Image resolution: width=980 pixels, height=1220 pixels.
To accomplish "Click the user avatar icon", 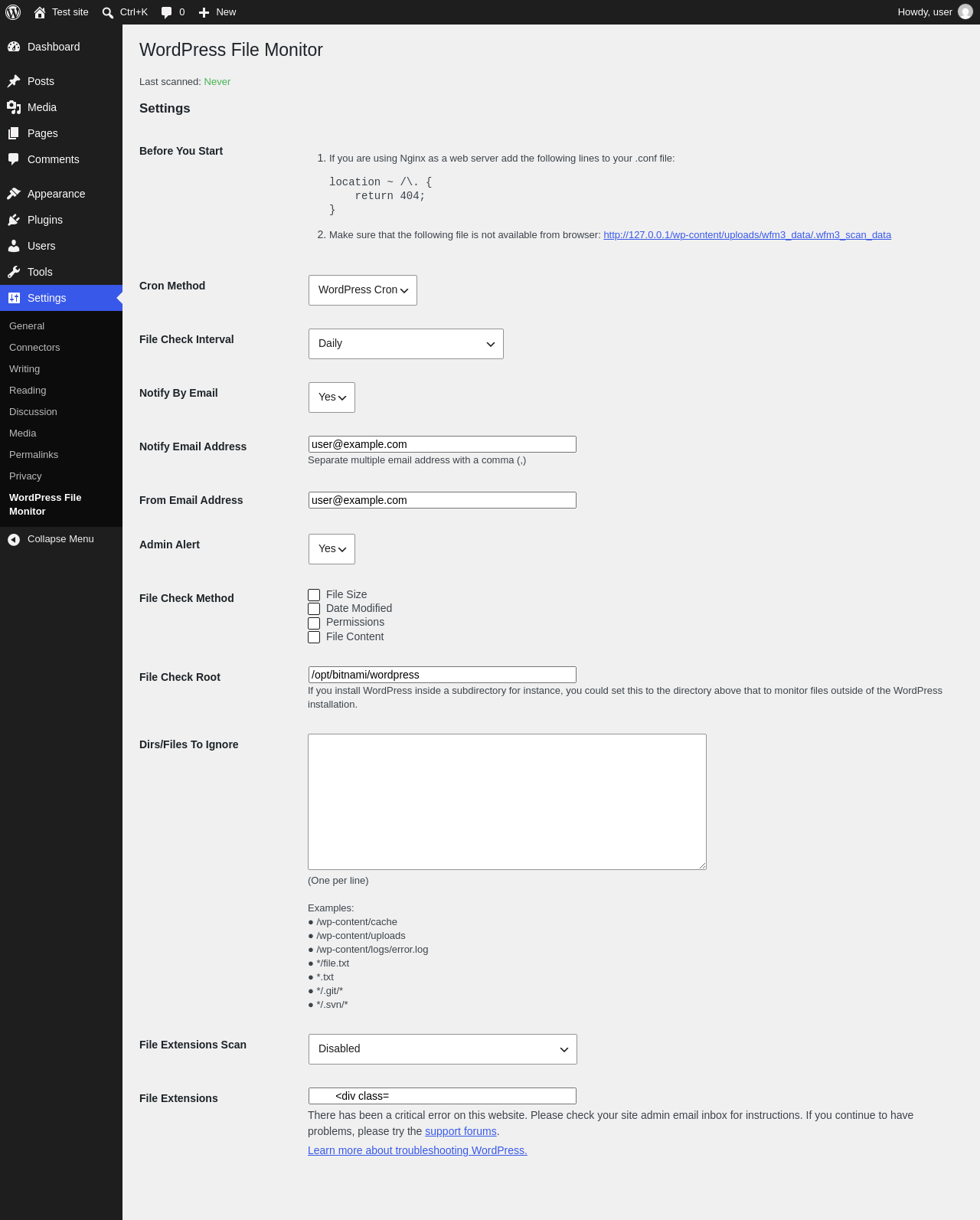I will point(965,12).
